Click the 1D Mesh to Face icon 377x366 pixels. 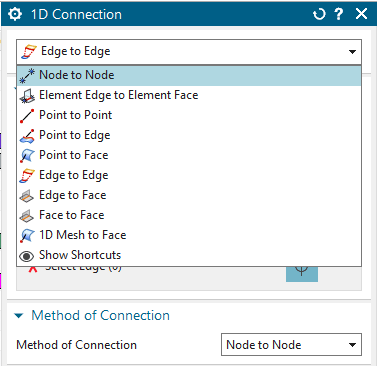pyautogui.click(x=27, y=236)
